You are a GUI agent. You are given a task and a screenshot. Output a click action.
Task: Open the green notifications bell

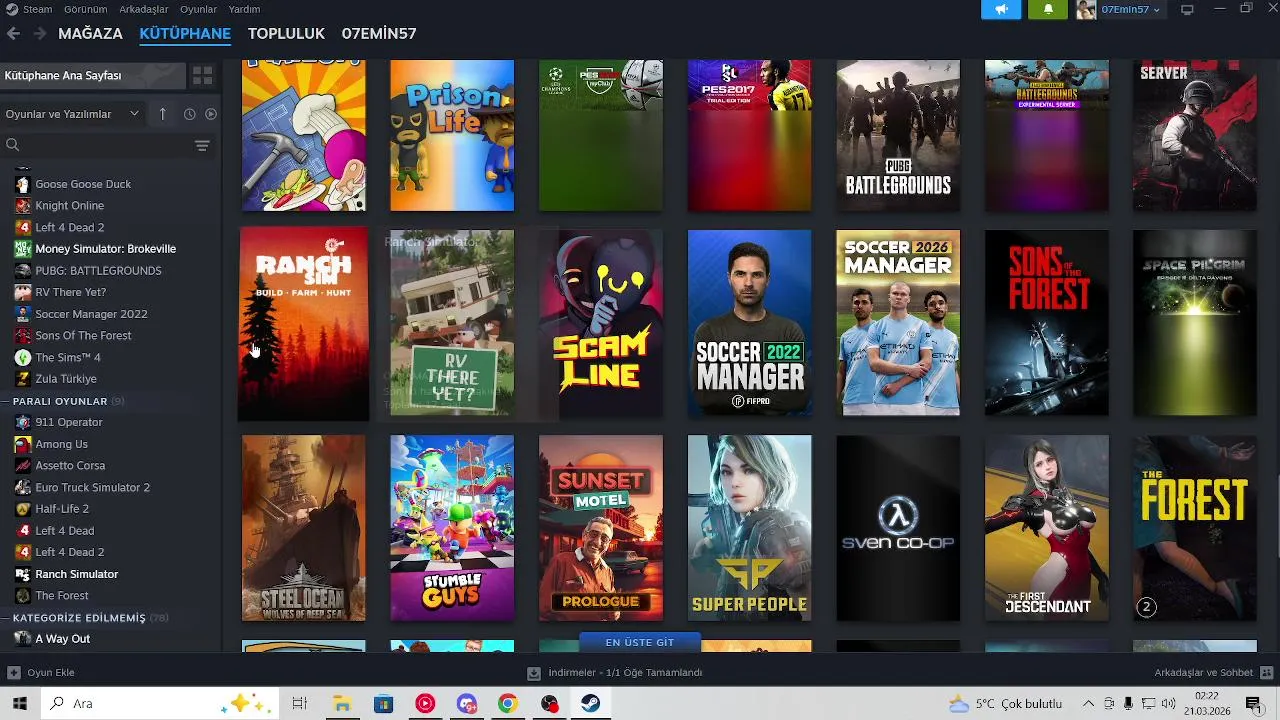click(1048, 9)
